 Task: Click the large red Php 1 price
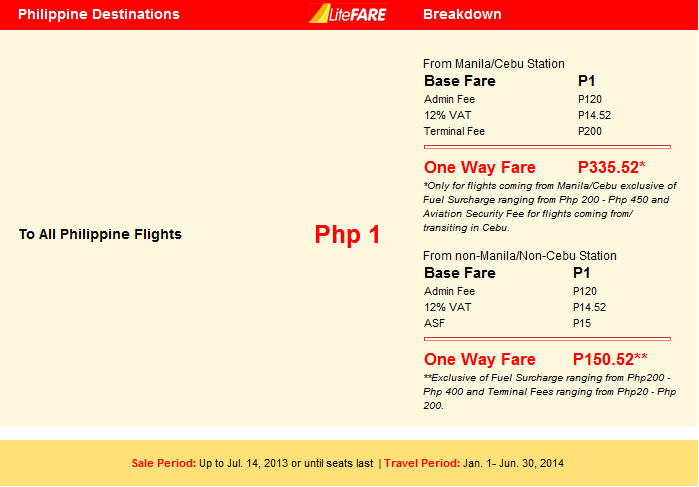pyautogui.click(x=347, y=234)
